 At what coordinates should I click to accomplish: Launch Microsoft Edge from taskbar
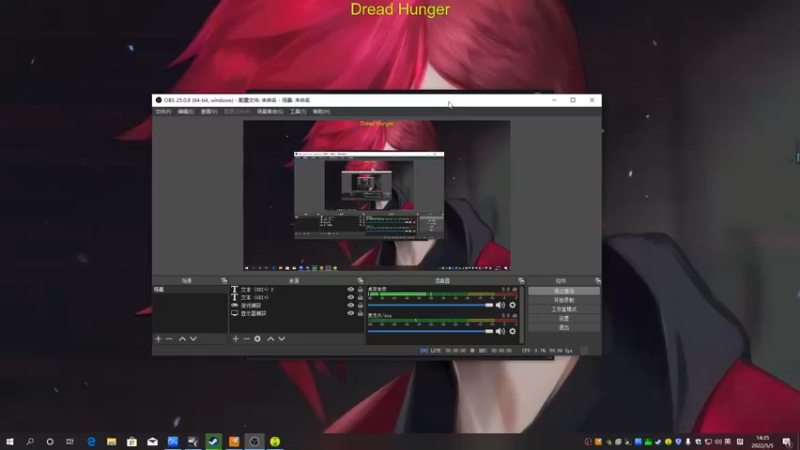point(91,441)
